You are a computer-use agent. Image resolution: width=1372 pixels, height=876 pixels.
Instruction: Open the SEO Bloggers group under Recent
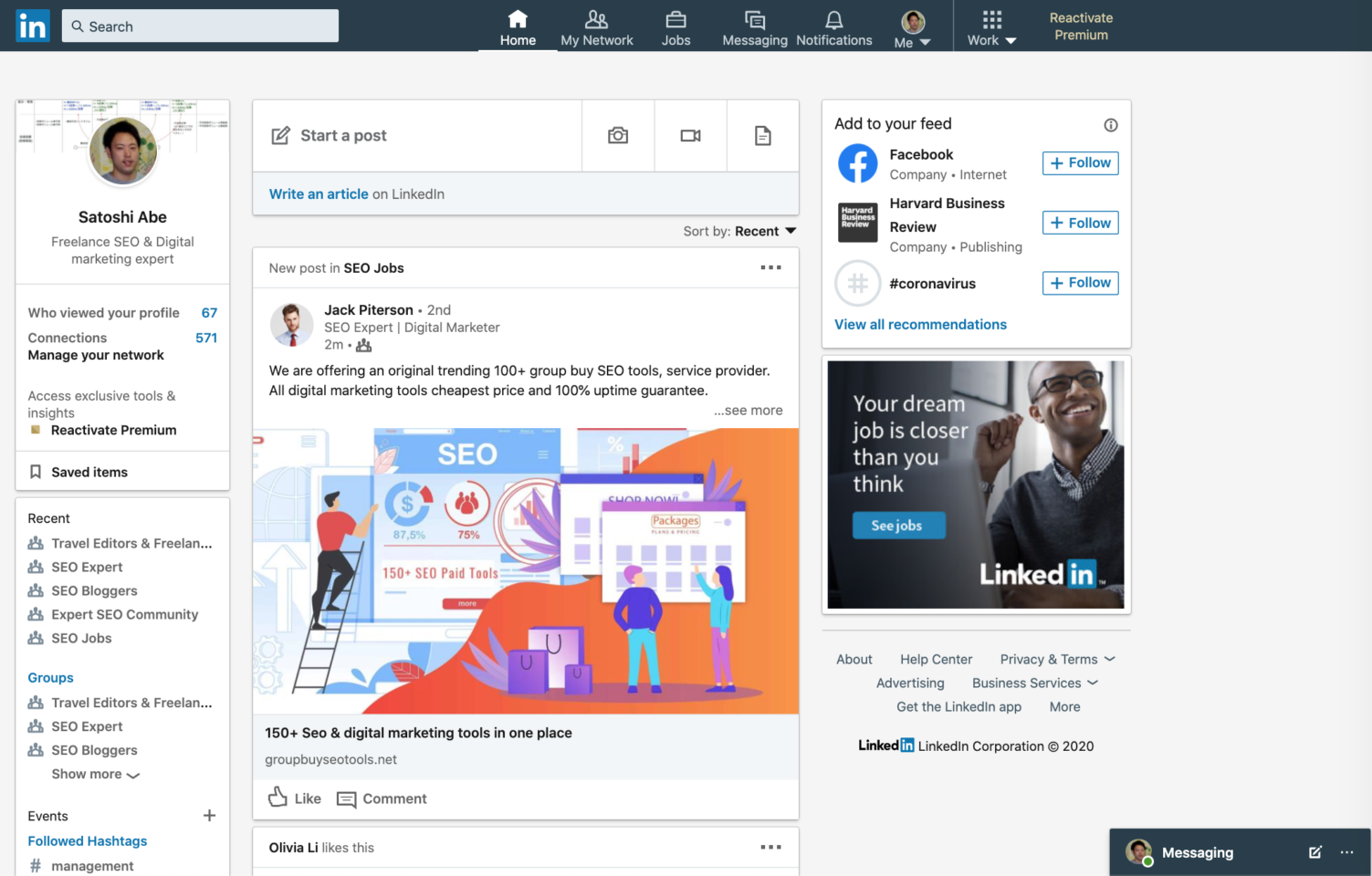[94, 591]
